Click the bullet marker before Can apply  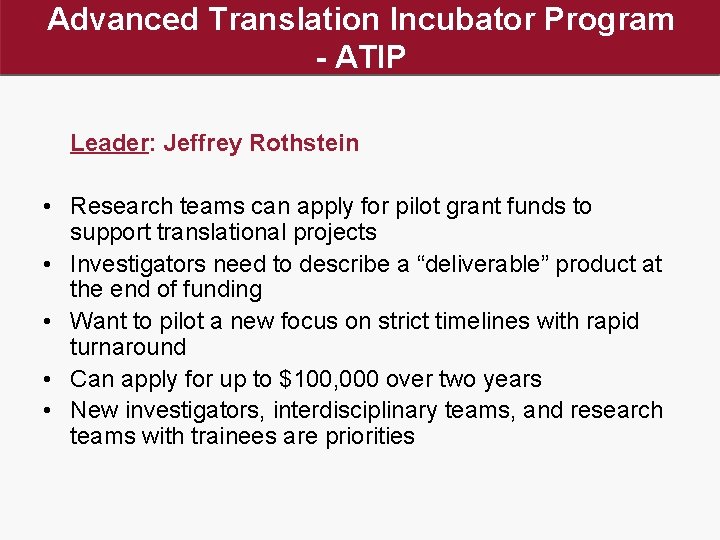pyautogui.click(x=47, y=380)
